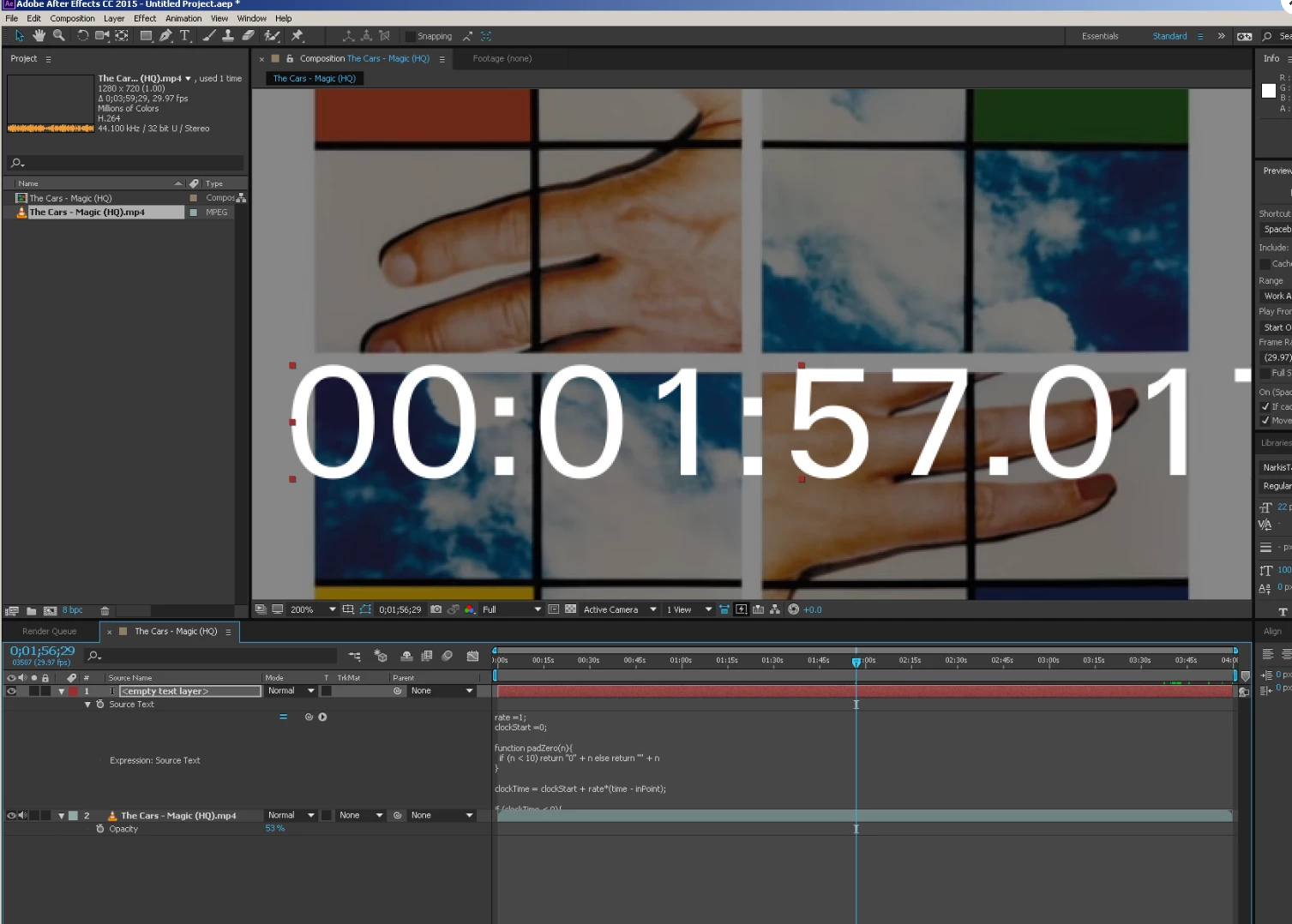Collapse the Source Text property arrow
This screenshot has height=924, width=1292.
pyautogui.click(x=87, y=705)
